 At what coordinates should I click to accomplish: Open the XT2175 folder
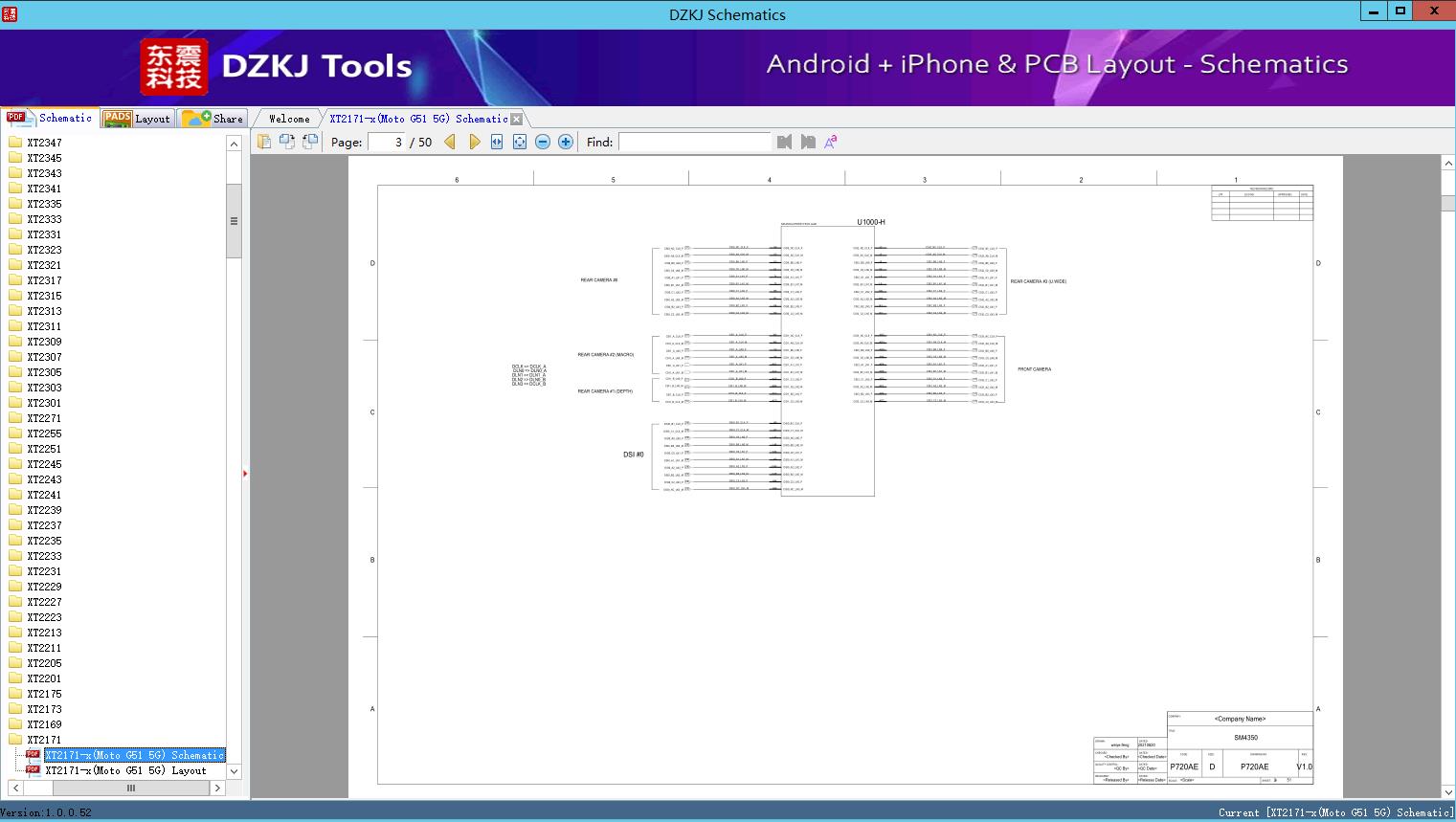point(44,694)
